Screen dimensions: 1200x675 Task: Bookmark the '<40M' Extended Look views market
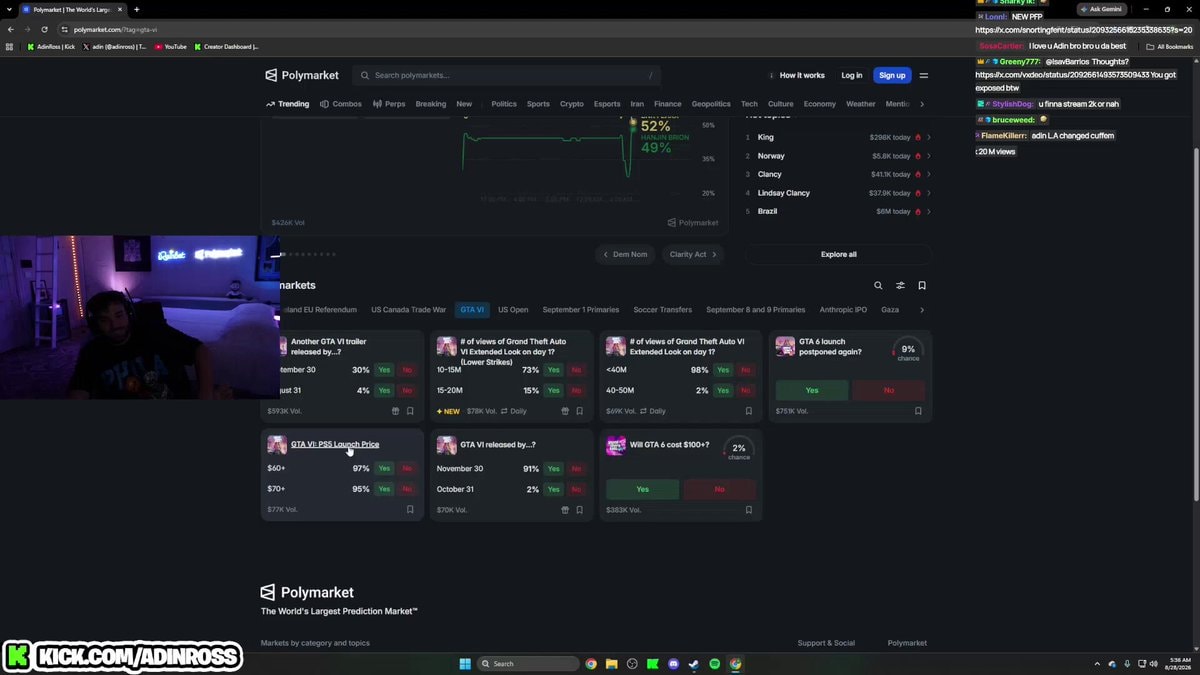pyautogui.click(x=749, y=411)
